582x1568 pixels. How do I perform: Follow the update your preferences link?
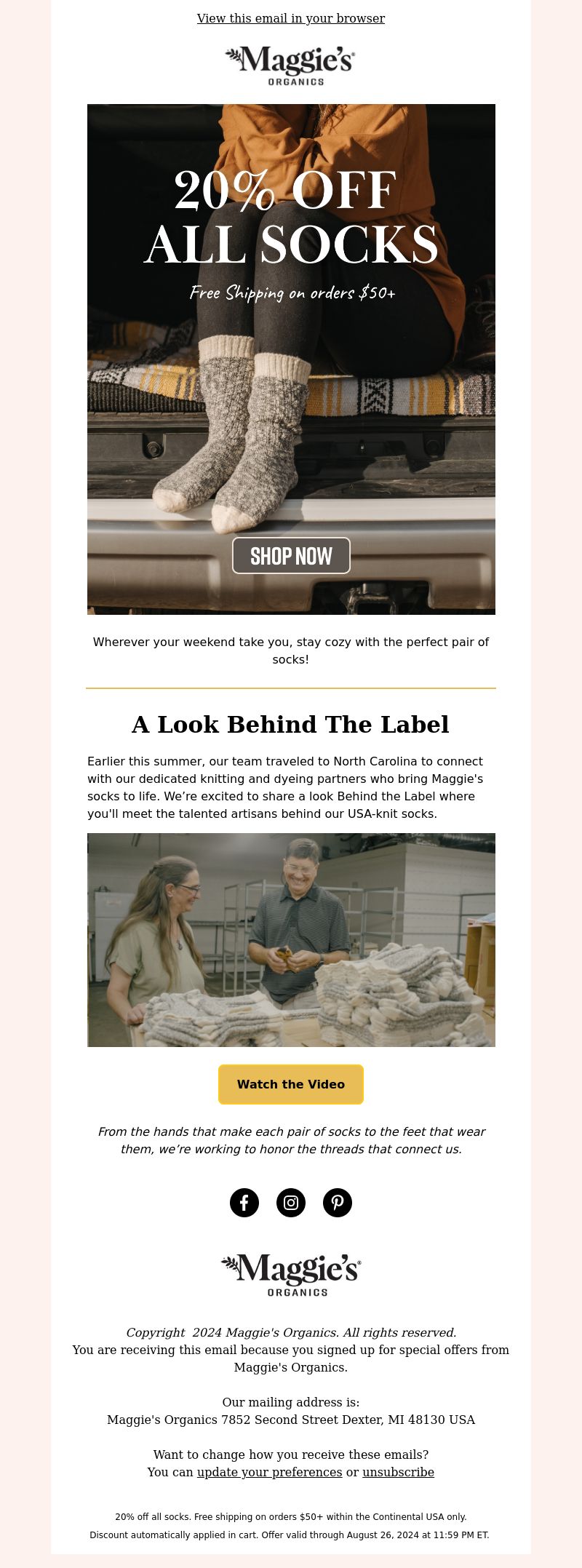click(x=269, y=1472)
